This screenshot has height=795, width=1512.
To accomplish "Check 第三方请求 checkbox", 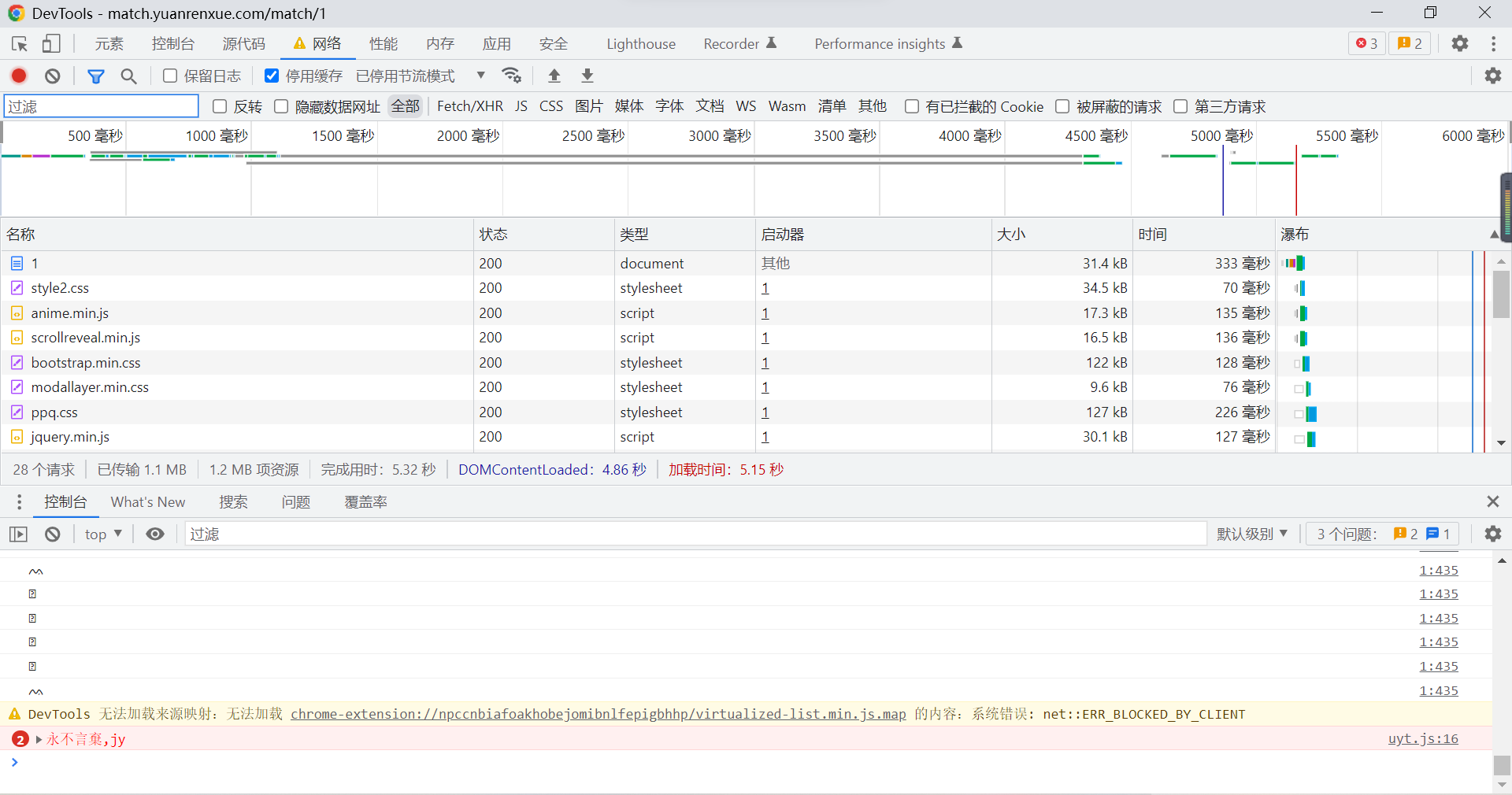I will tap(1180, 106).
